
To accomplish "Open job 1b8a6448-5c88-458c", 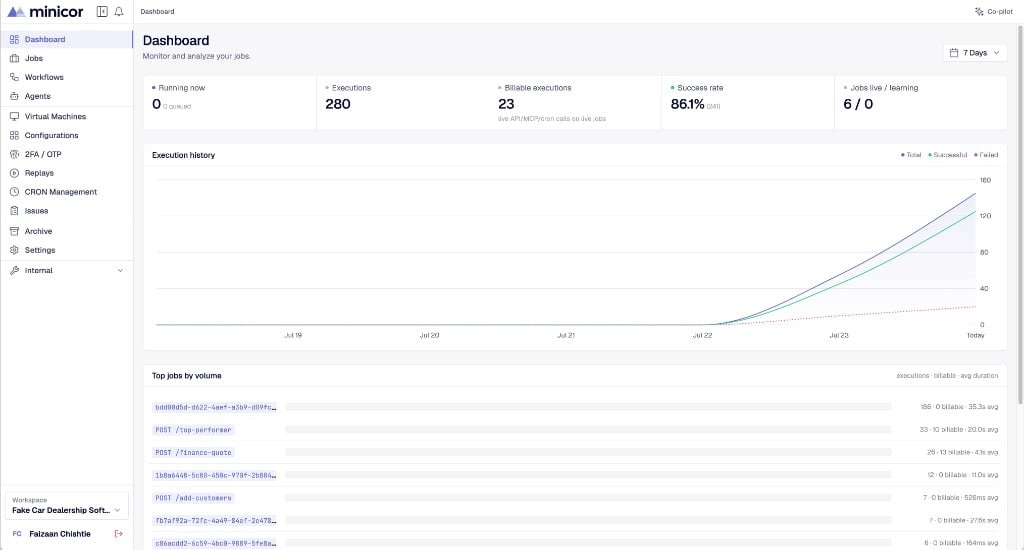I will 216,476.
